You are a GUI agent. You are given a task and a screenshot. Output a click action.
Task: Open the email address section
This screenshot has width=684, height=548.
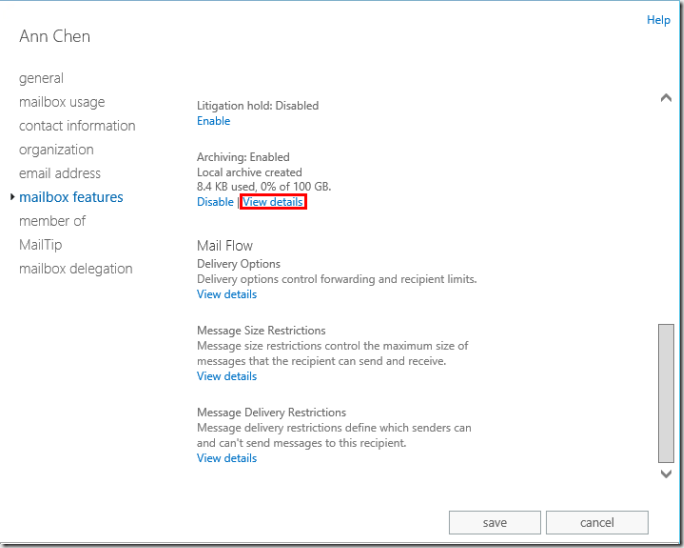click(60, 173)
